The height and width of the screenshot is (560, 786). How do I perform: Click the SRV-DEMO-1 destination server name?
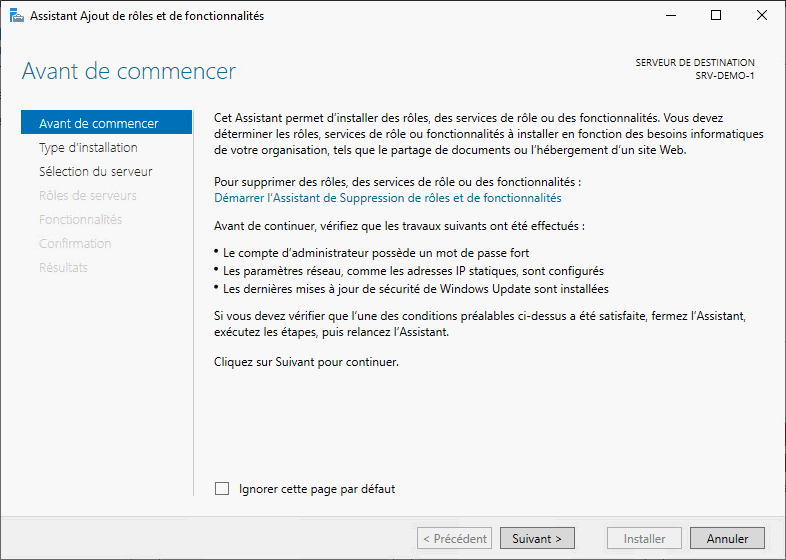click(x=725, y=76)
